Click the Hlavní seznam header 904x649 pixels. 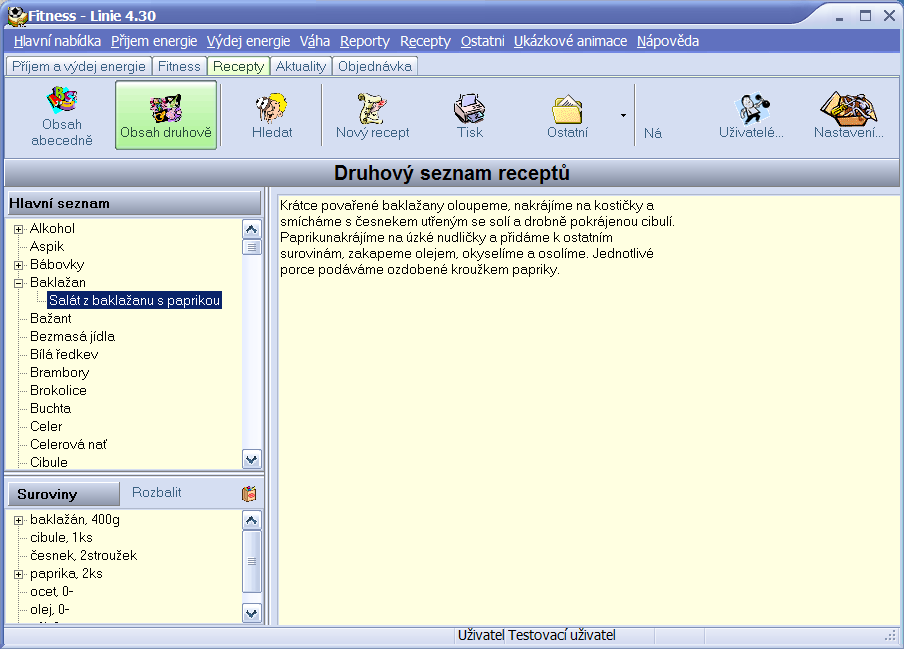coord(134,203)
